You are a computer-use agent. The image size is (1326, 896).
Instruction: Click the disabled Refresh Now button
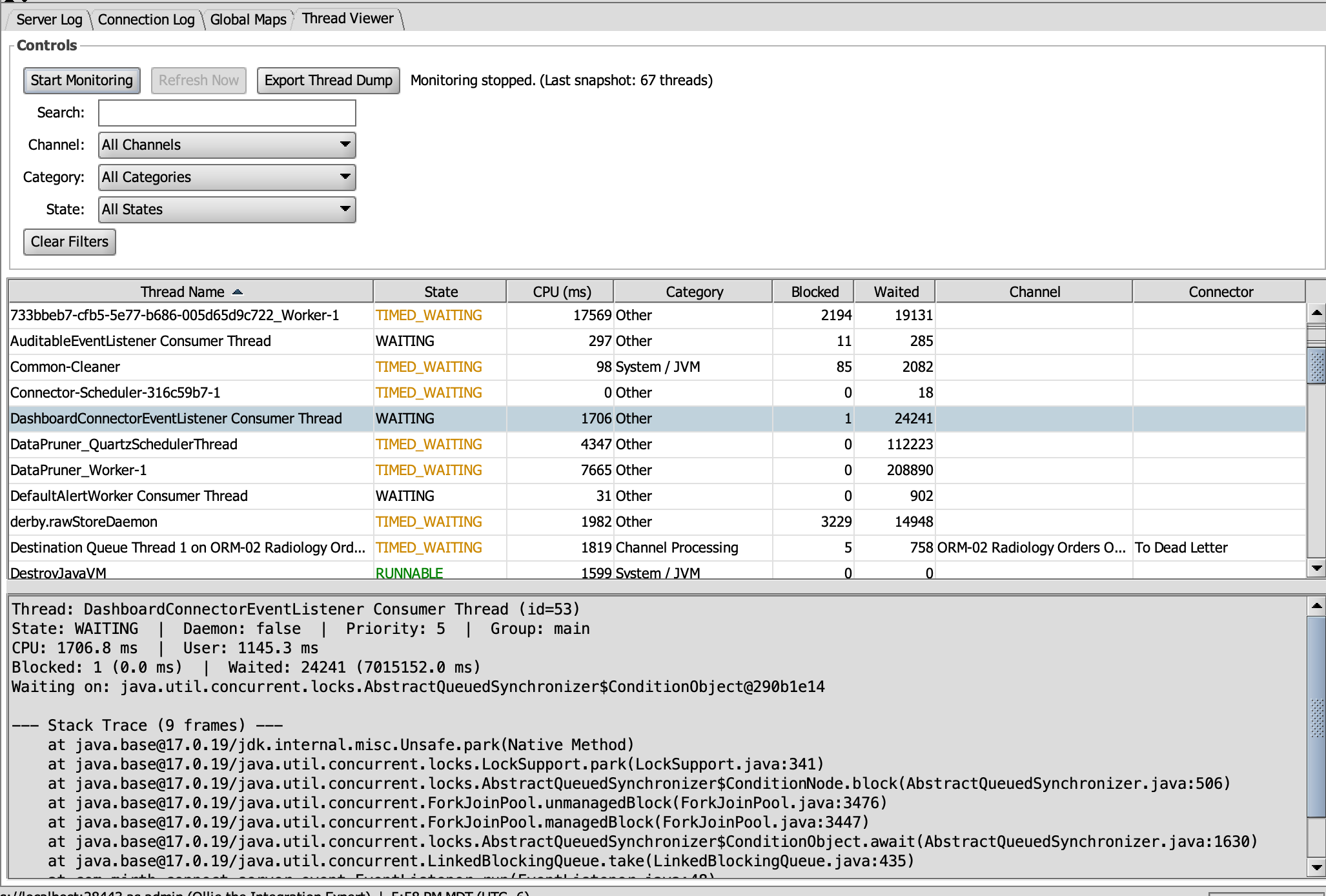click(199, 80)
